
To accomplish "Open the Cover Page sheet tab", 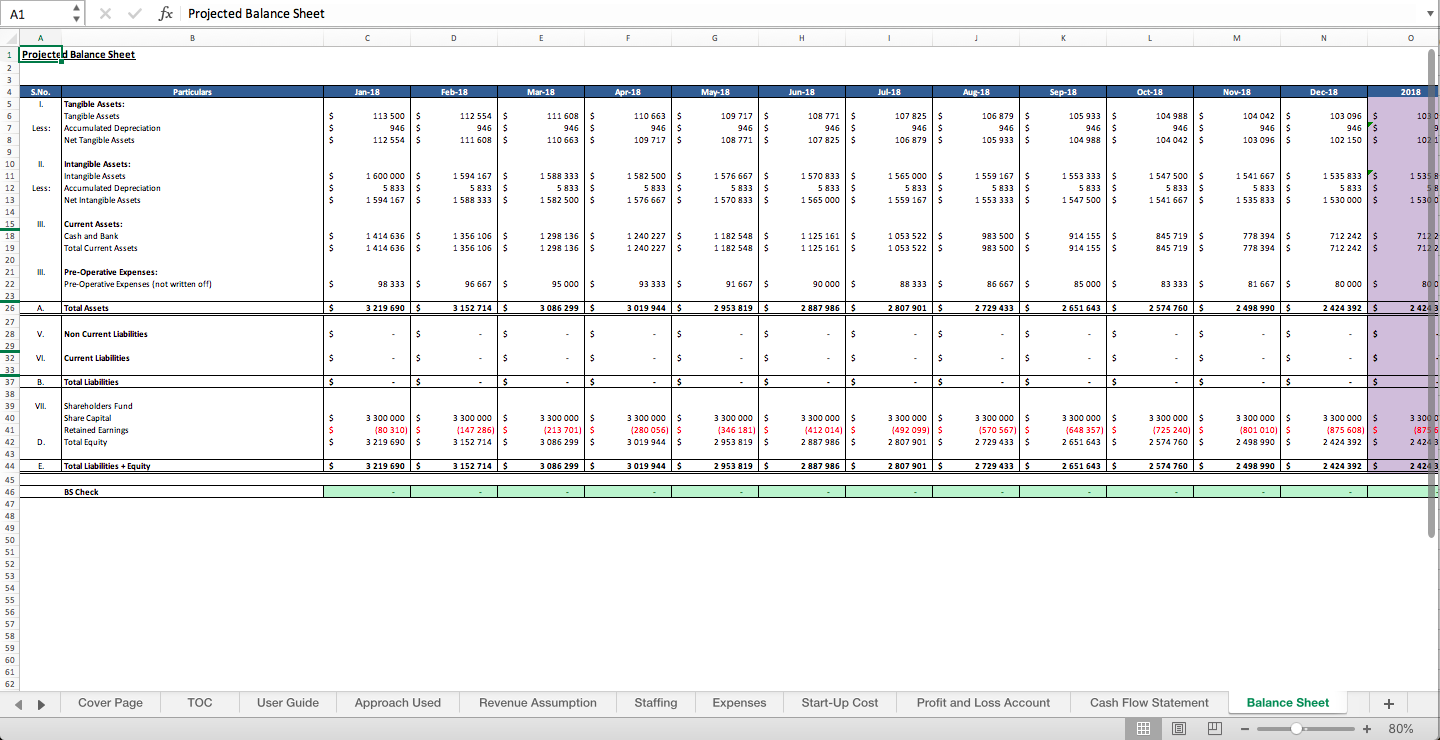I will (110, 703).
